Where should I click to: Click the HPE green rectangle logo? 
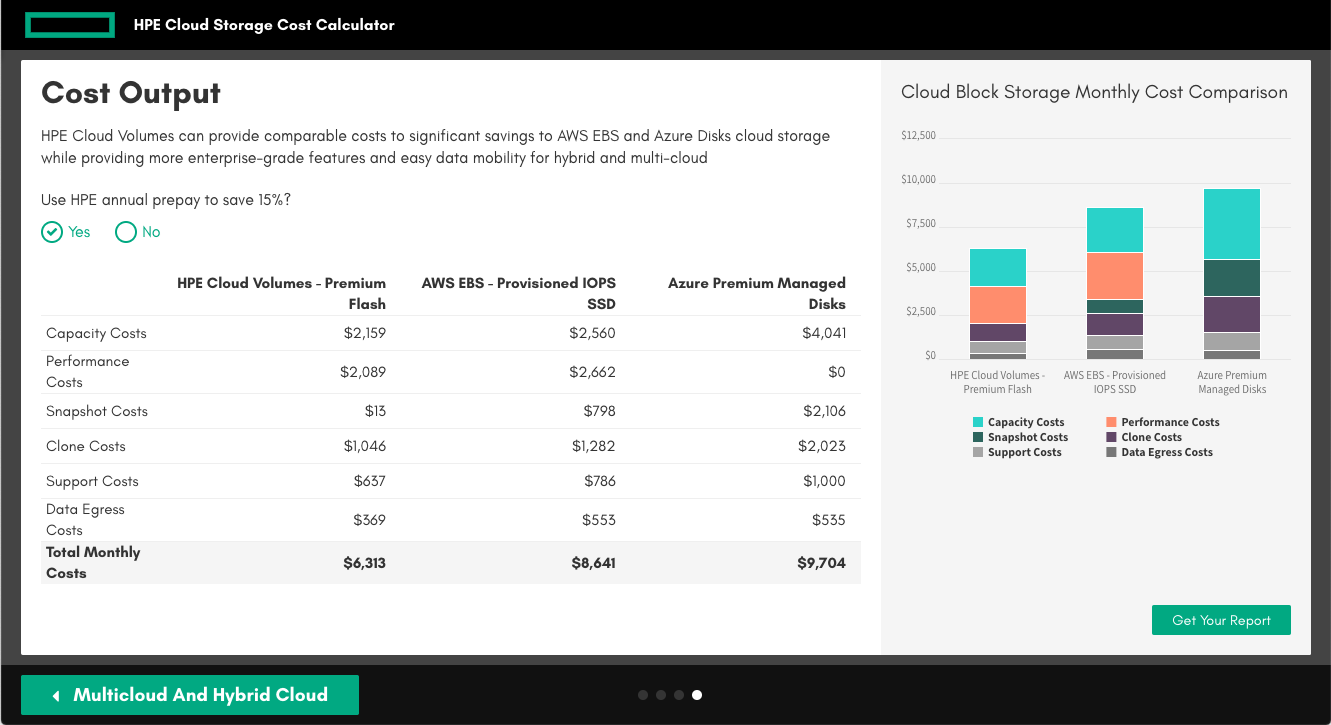(x=69, y=25)
